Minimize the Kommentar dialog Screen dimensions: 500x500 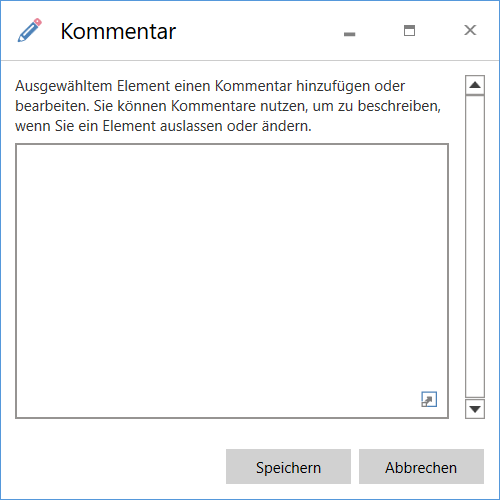349,34
